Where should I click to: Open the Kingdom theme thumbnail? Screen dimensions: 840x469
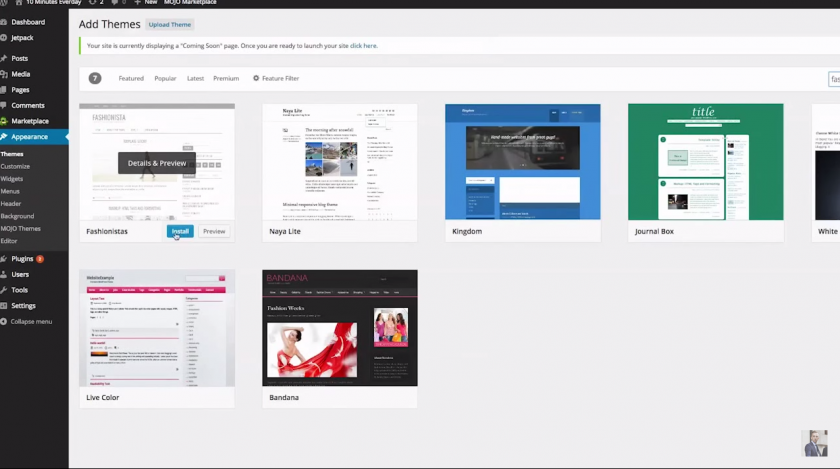coord(523,162)
